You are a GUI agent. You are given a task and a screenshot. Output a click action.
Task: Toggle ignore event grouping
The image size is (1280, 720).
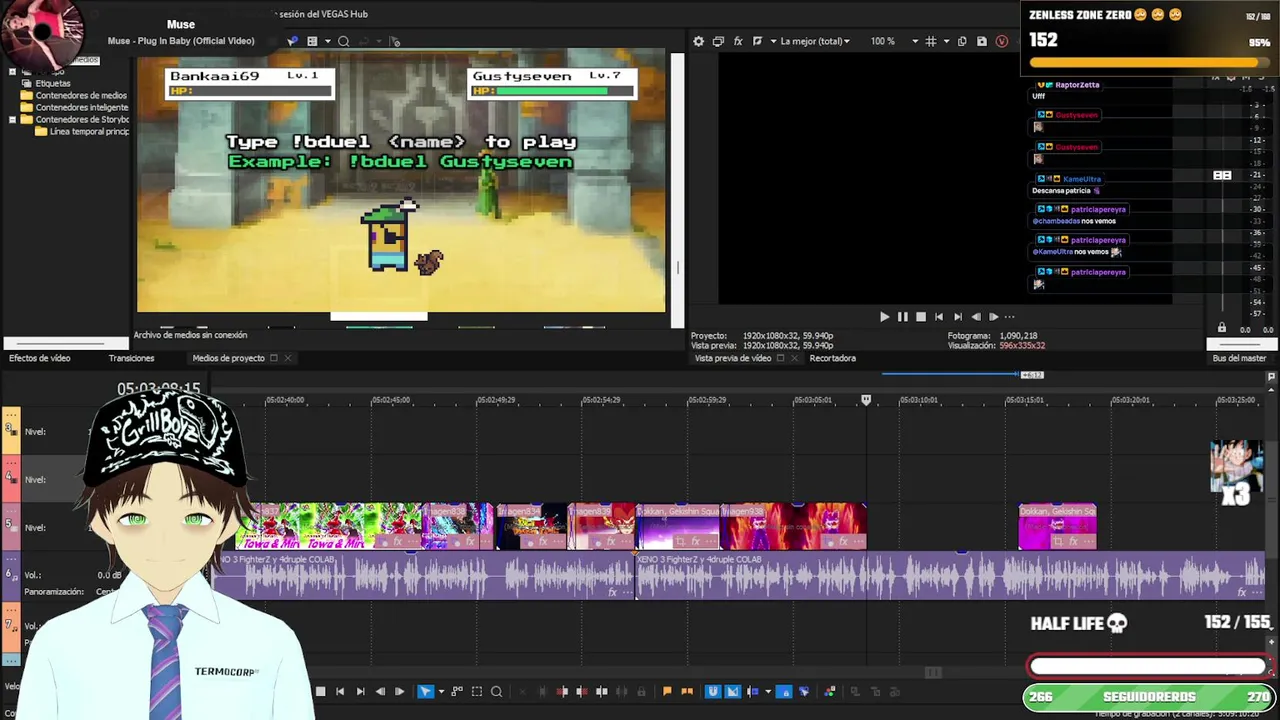(804, 691)
